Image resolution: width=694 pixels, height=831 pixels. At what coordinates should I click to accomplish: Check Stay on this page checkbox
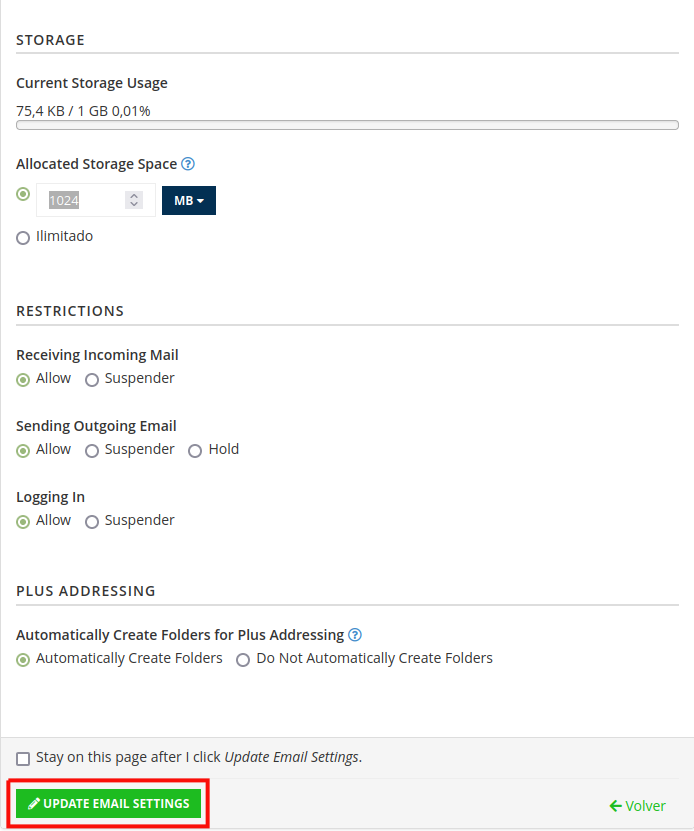coord(23,759)
